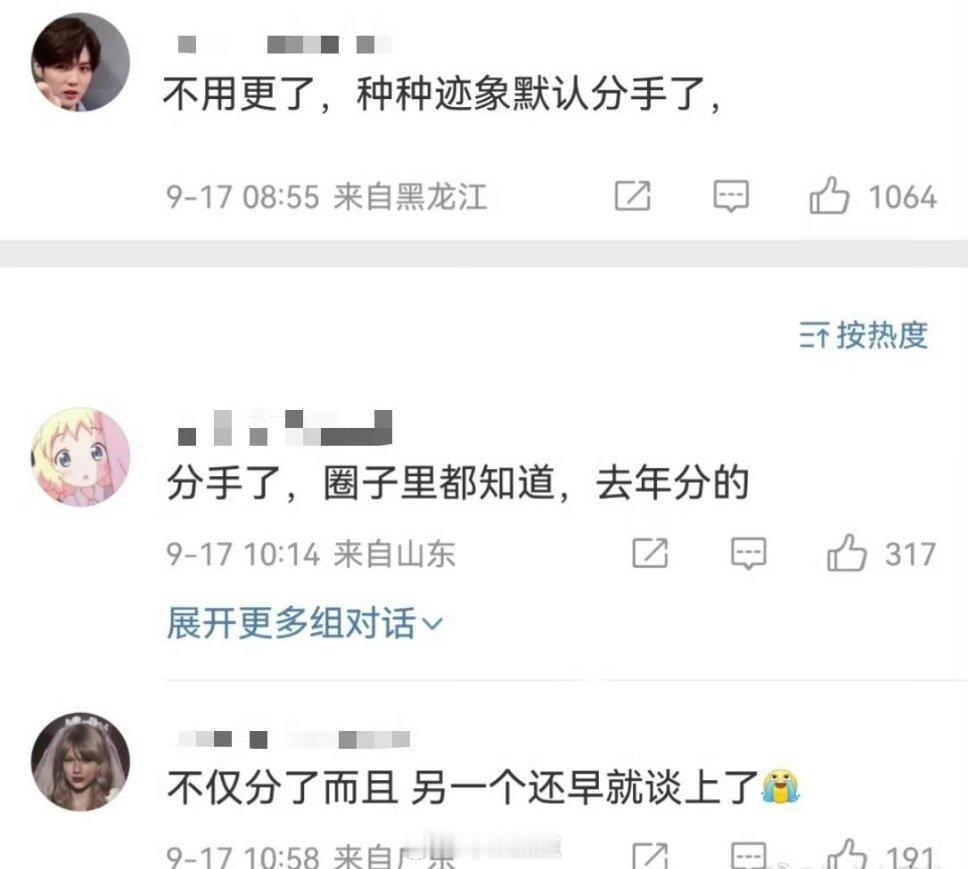
Task: Tap reply icon on the 10:58 comment
Action: (748, 855)
